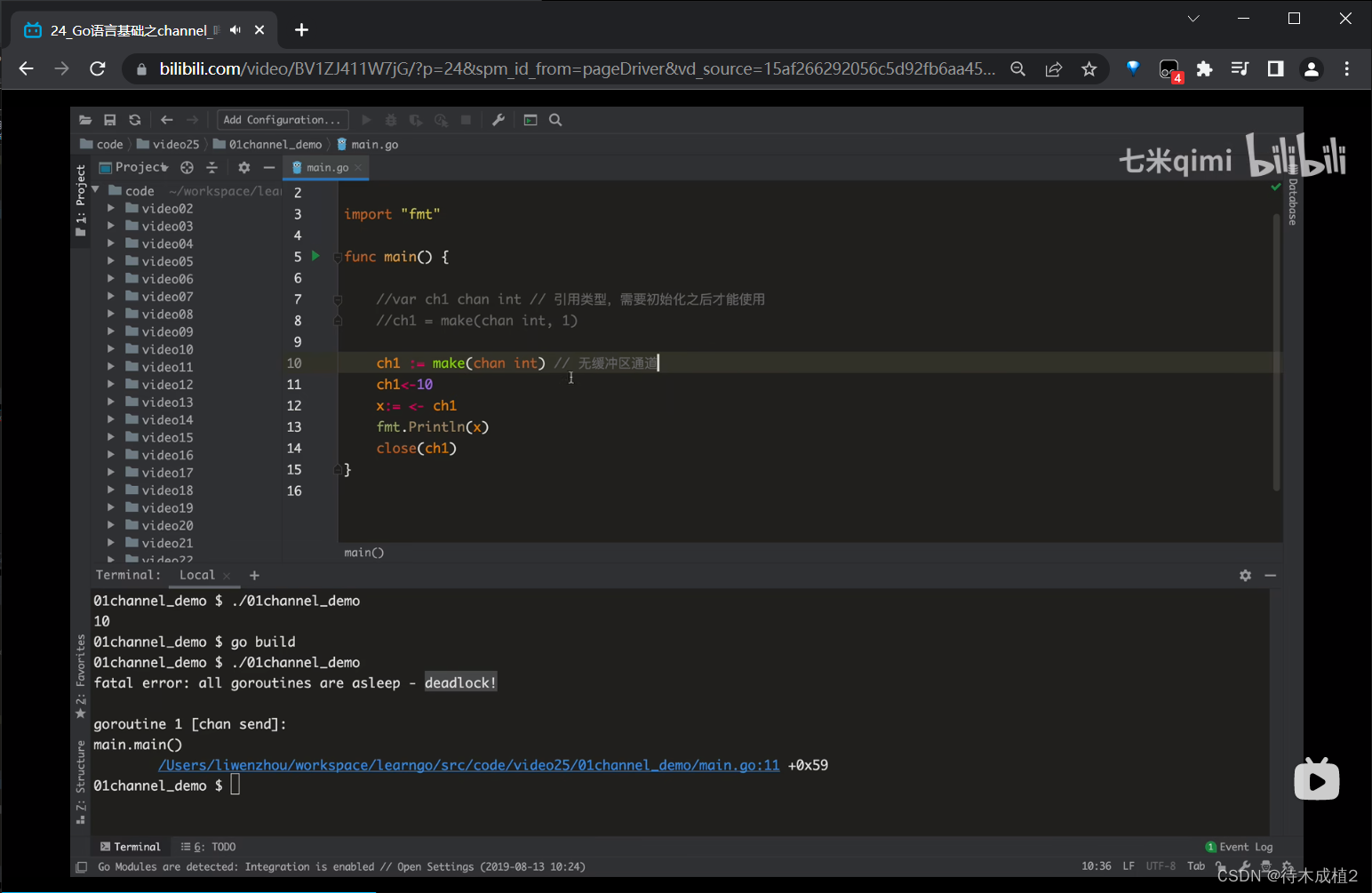
Task: Click the green Run icon in toolbar
Action: (366, 120)
